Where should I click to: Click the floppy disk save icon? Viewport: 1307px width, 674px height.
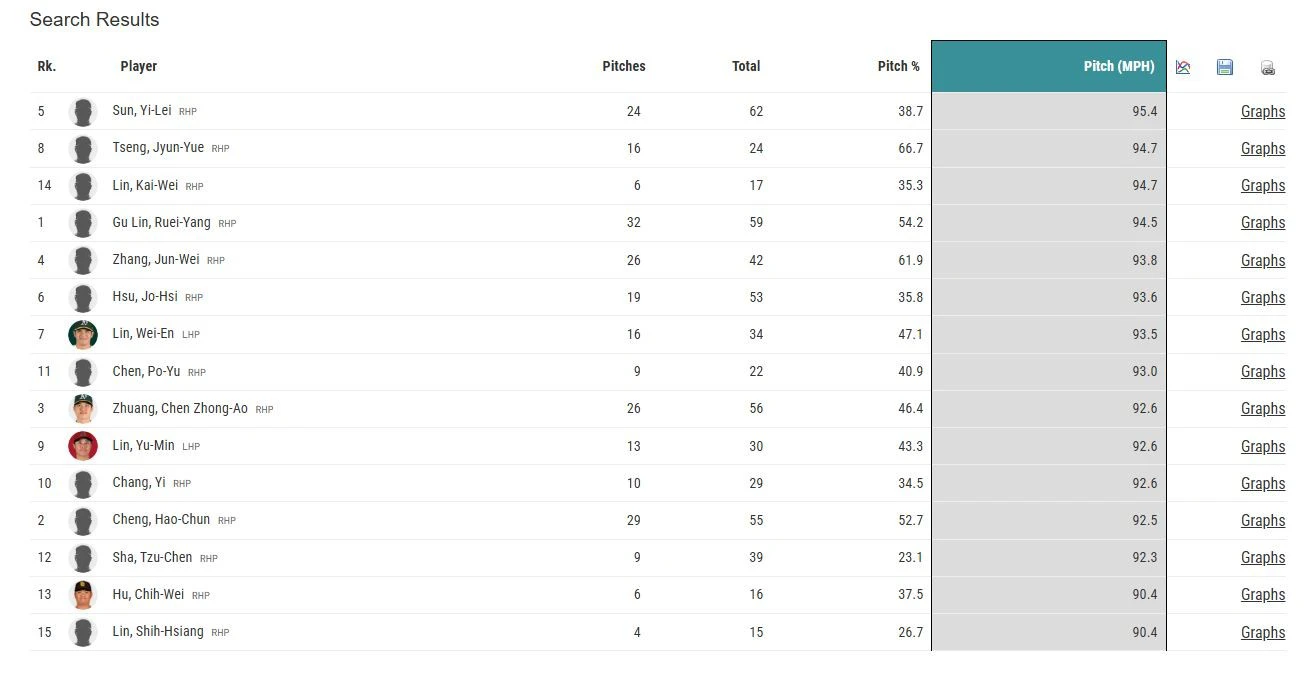coord(1225,67)
